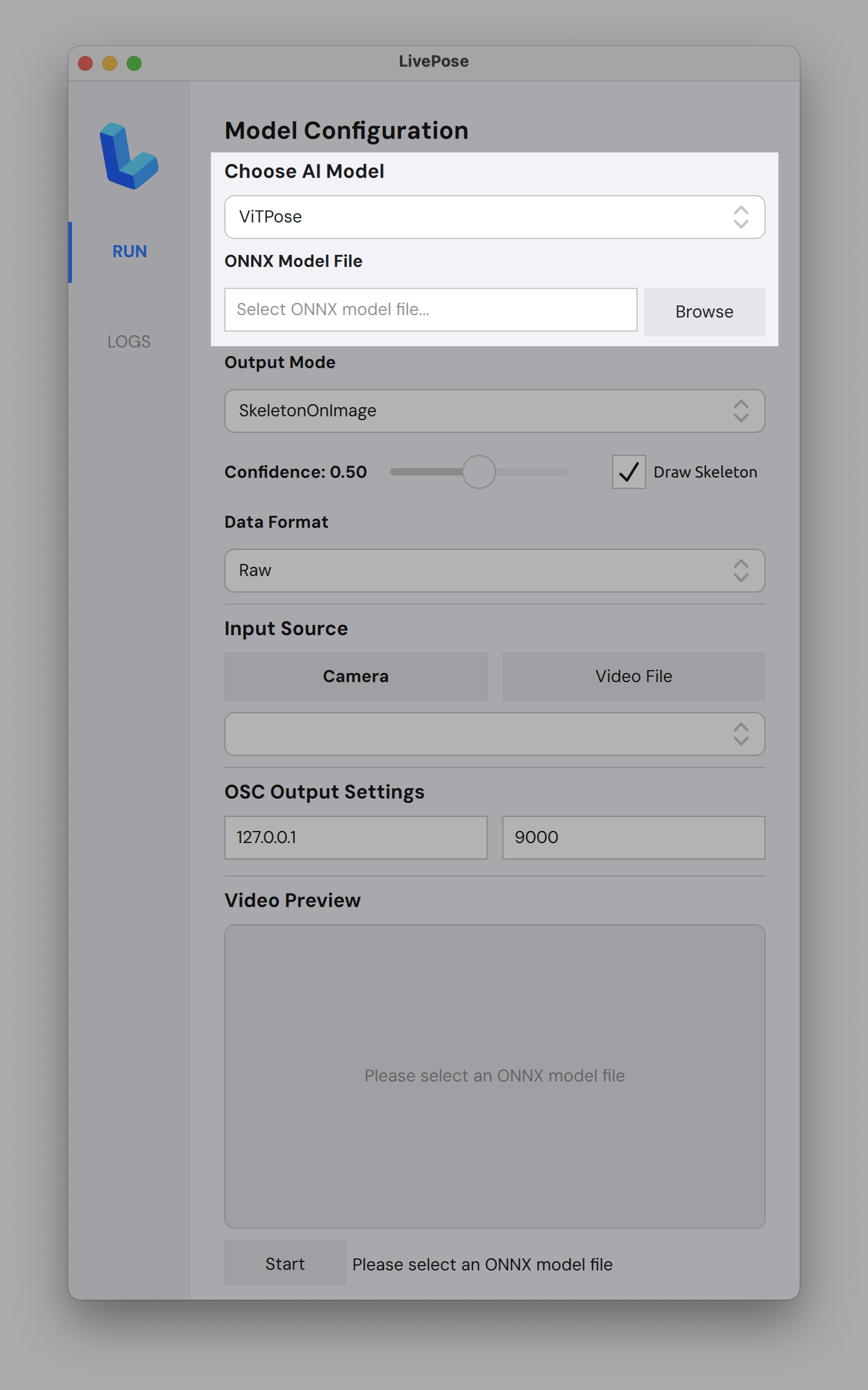
Task: Open the LOGS tab
Action: 129,341
